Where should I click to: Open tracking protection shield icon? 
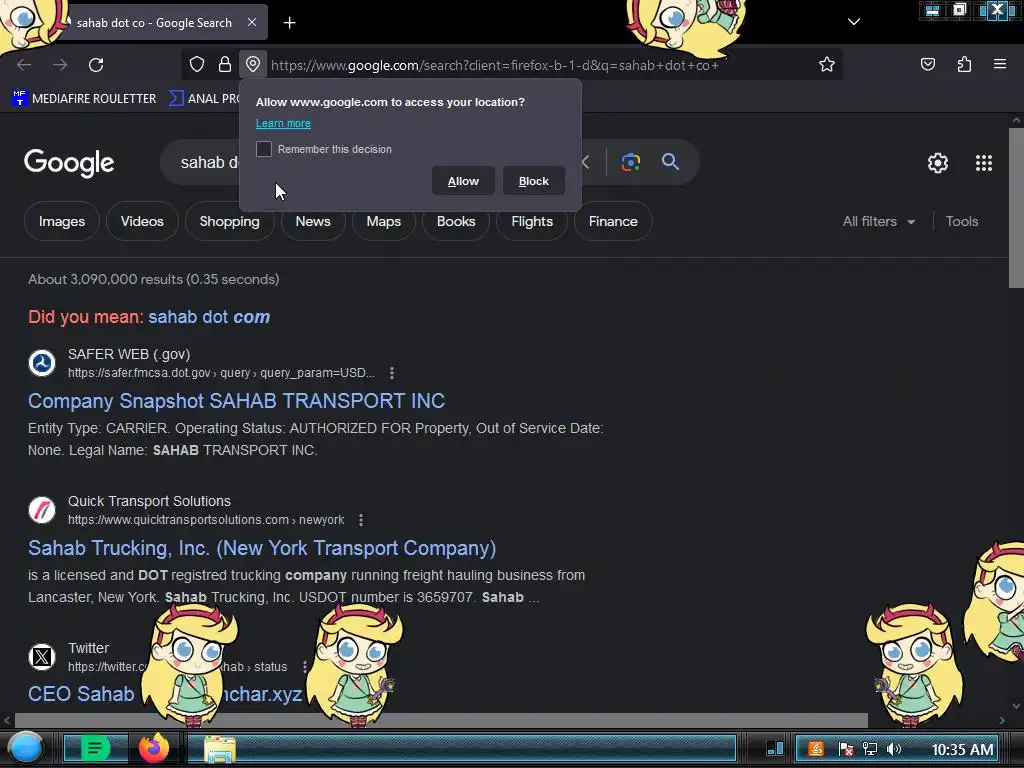click(197, 64)
